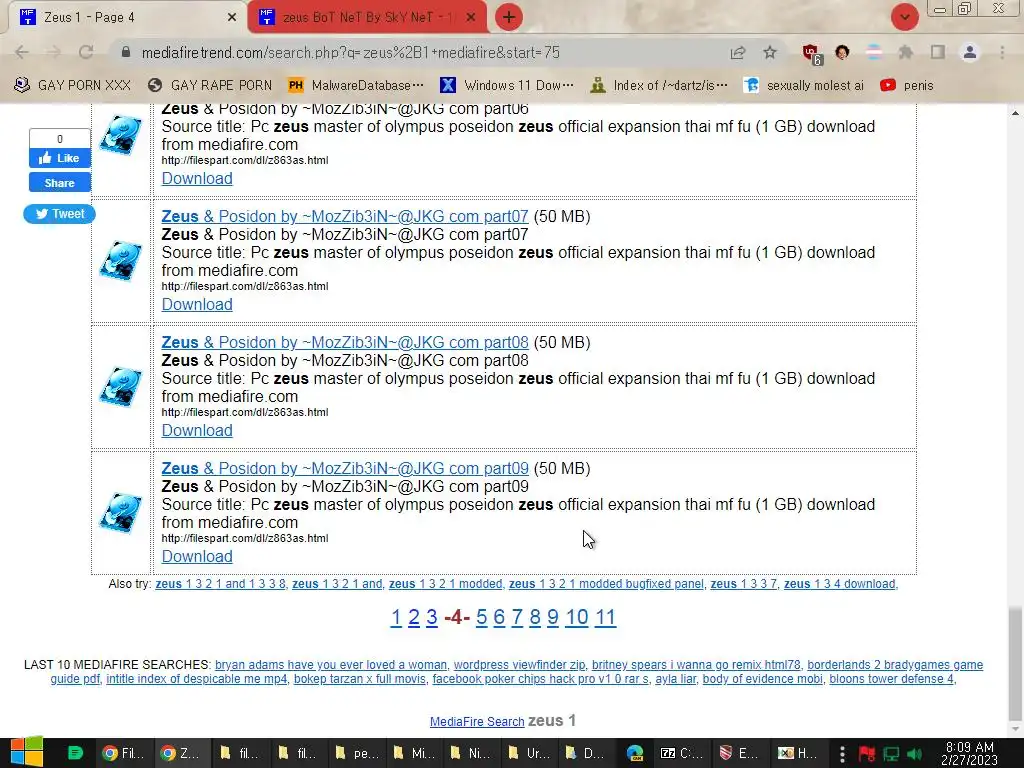Open the 'Mi...' folder taskbar item
This screenshot has height=768, width=1024.
(414, 753)
